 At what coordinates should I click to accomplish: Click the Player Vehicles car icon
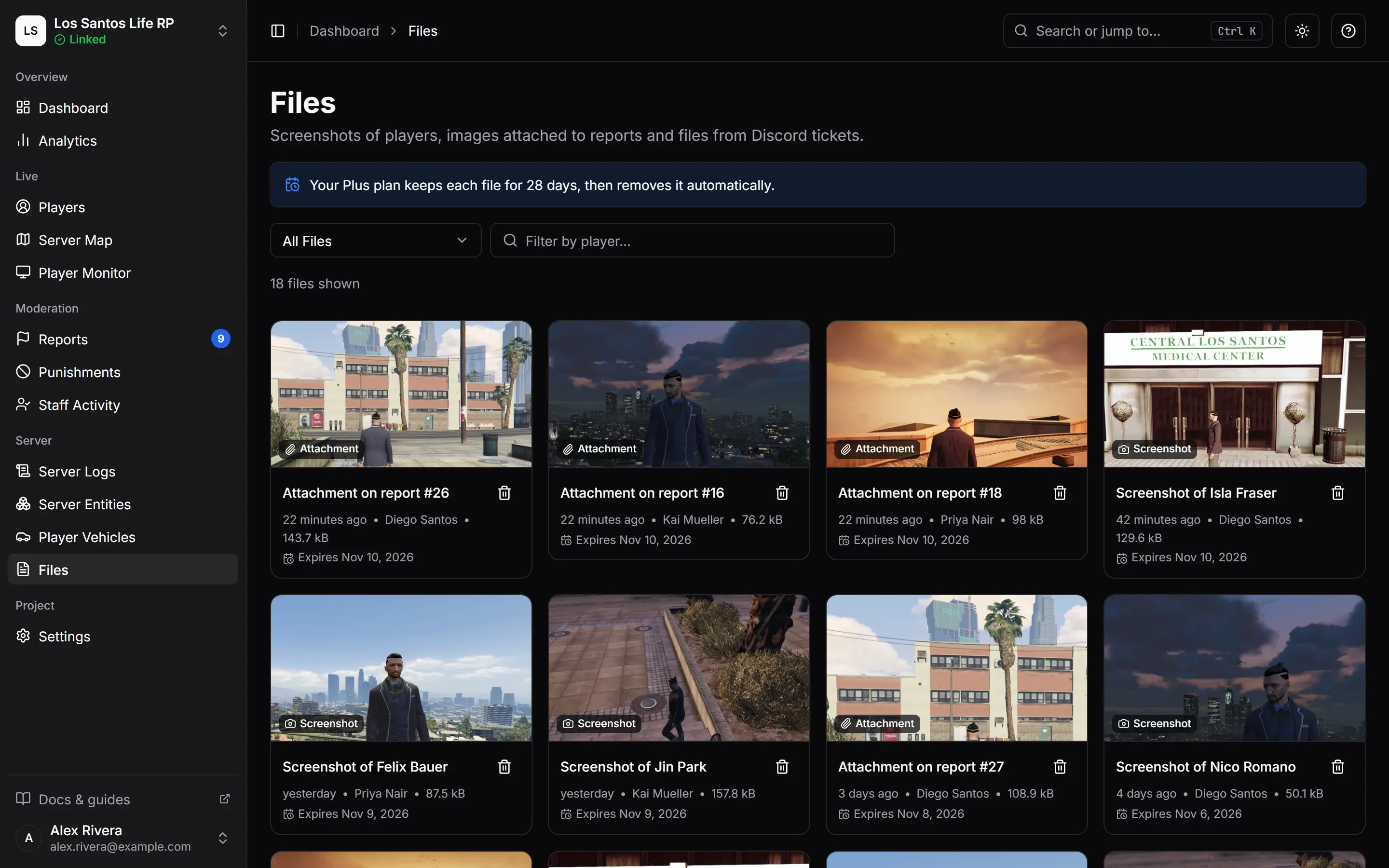coord(23,537)
